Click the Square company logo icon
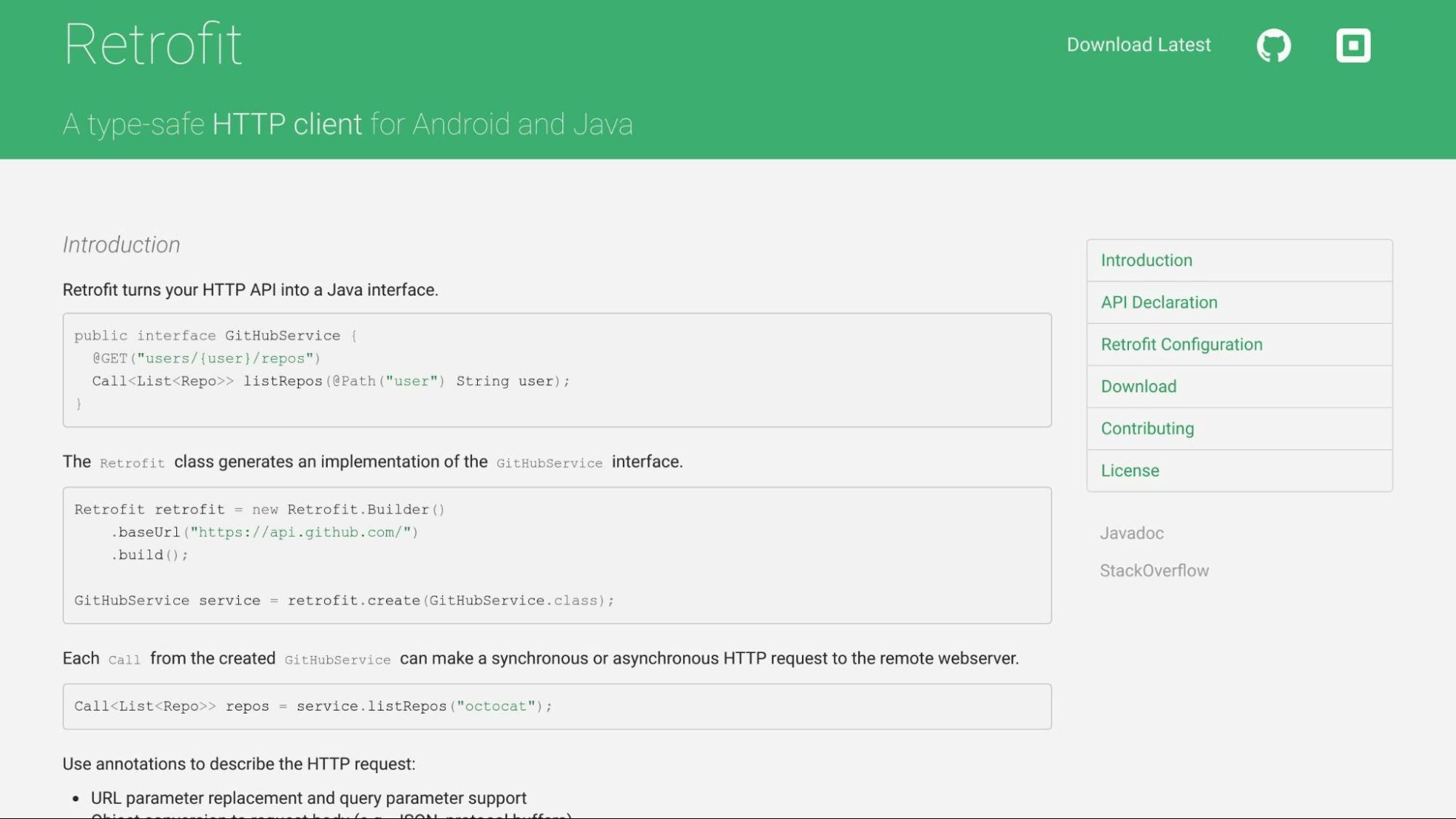The height and width of the screenshot is (819, 1456). 1353,44
